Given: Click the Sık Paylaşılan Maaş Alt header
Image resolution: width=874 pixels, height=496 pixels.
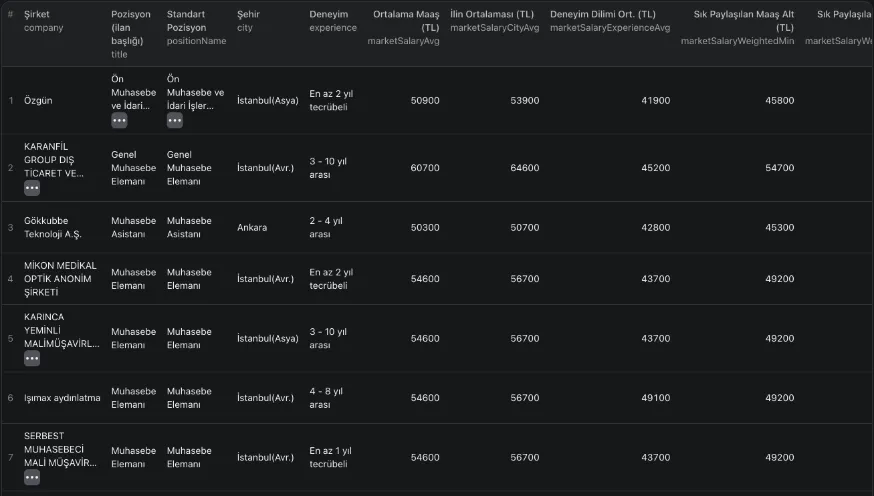Looking at the screenshot, I should point(744,21).
